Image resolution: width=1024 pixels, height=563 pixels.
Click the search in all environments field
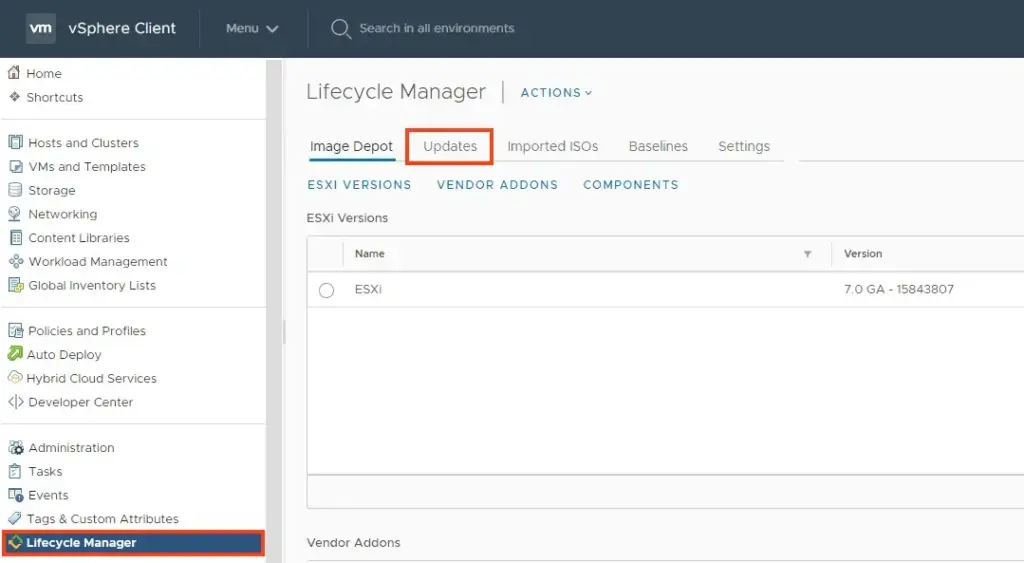(437, 28)
